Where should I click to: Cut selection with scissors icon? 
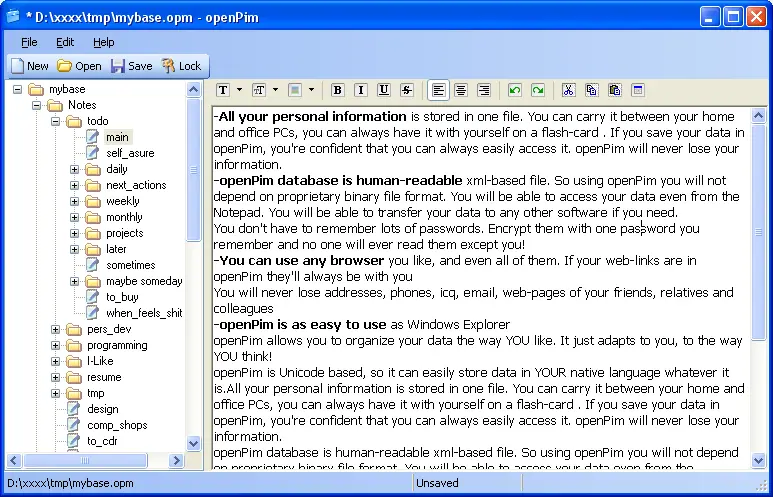click(568, 90)
